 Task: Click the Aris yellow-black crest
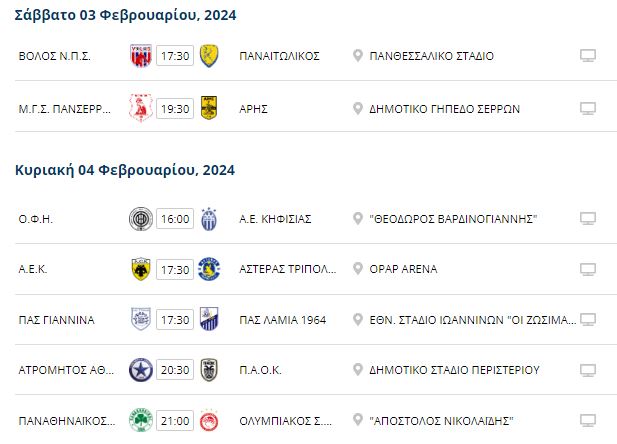(209, 108)
